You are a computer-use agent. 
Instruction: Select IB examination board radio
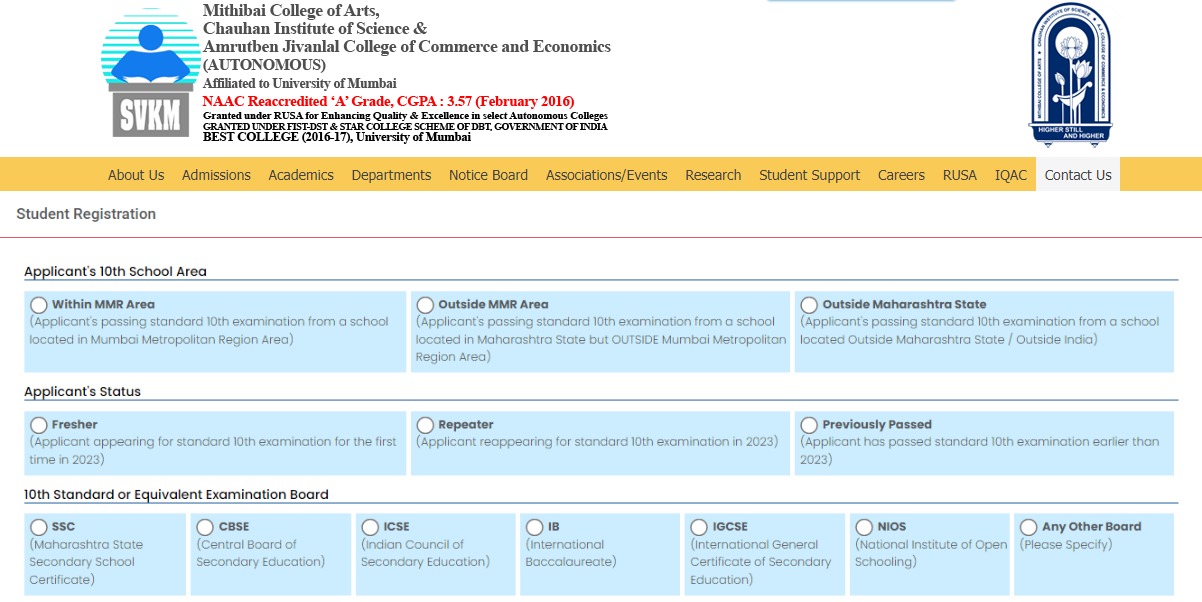534,527
